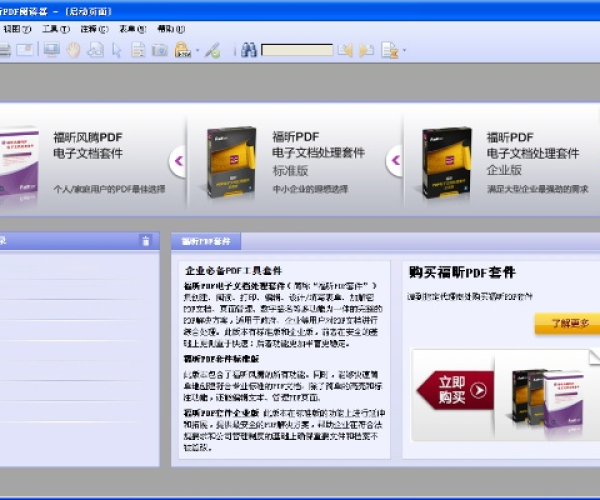Click the 企业版 product box image
The height and width of the screenshot is (500, 600).
point(445,162)
